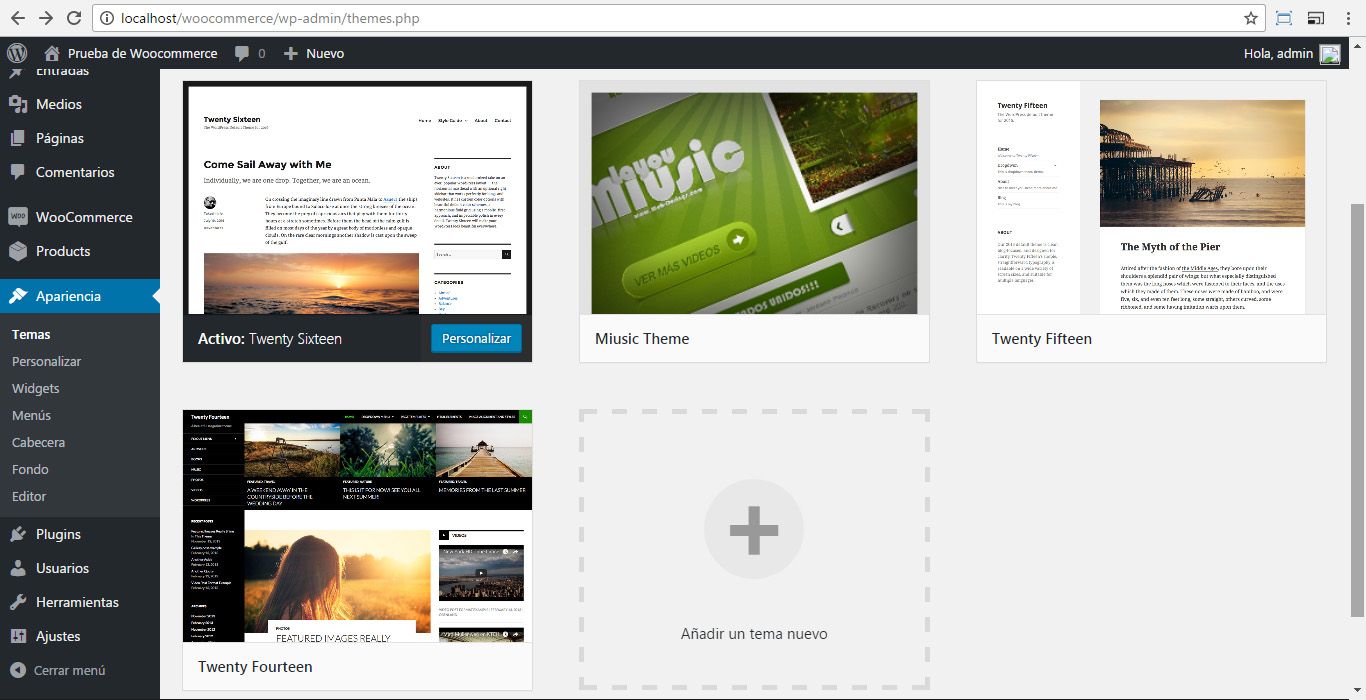Open the WordPress logo menu
1366x700 pixels.
[x=17, y=53]
